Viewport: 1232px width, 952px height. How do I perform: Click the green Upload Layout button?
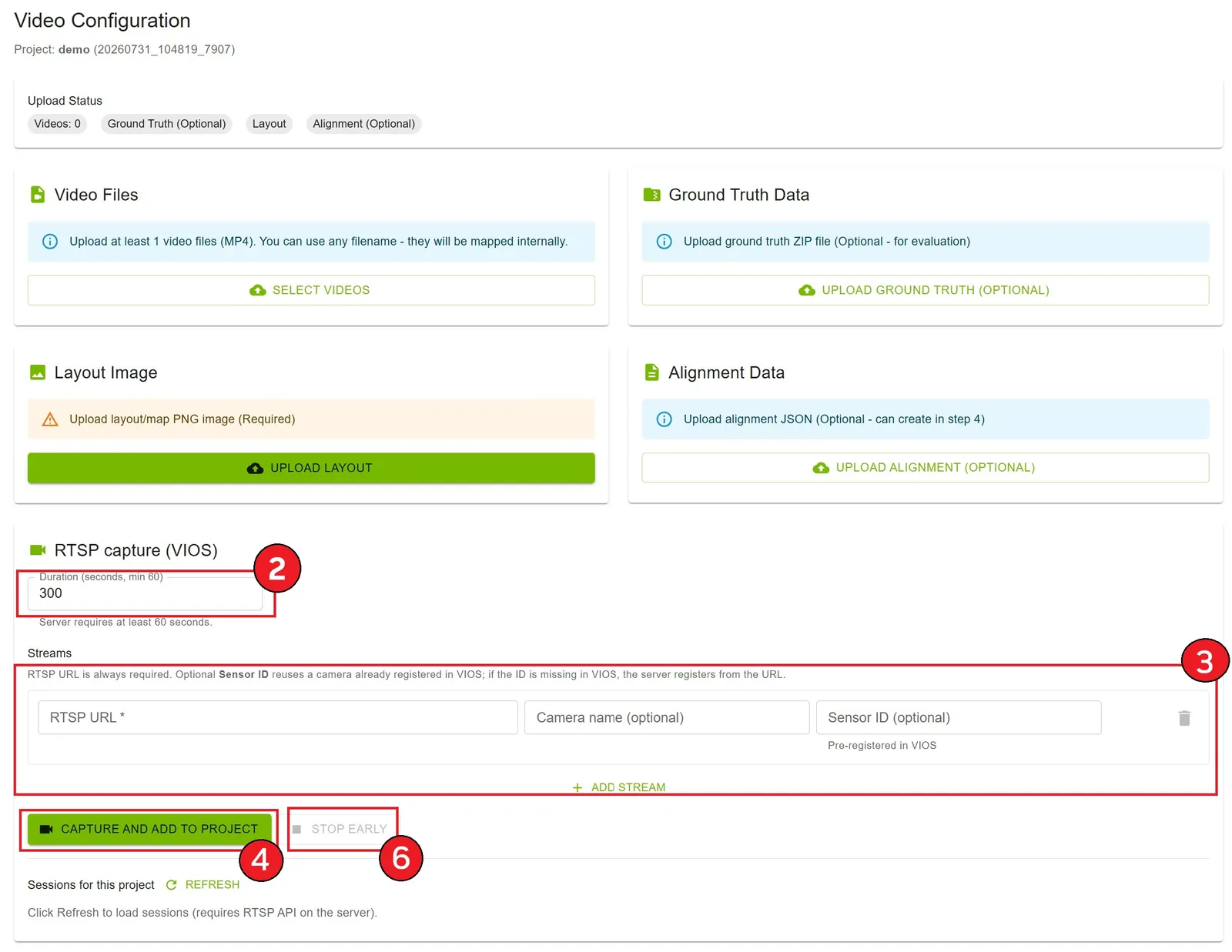[311, 468]
